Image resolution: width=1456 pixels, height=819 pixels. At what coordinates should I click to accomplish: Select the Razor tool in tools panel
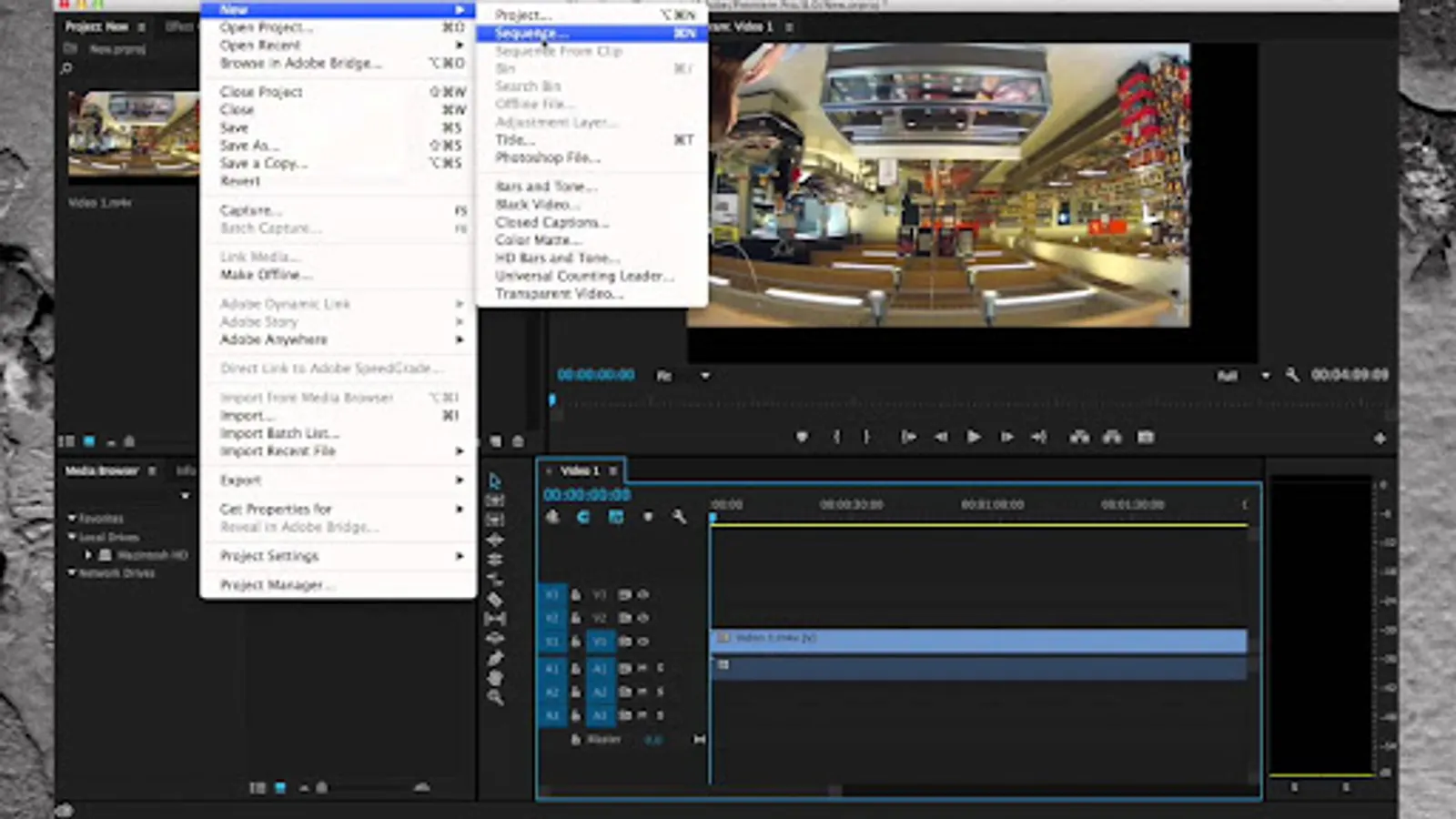pos(495,600)
